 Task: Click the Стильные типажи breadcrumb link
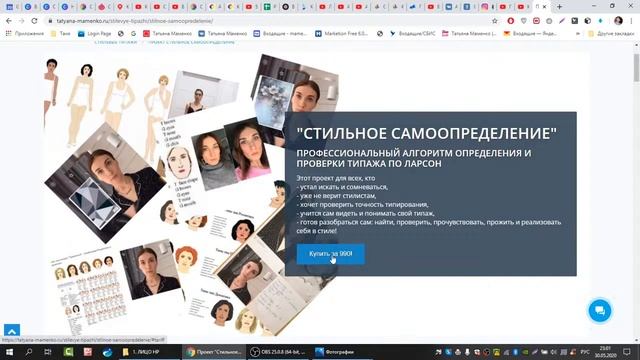coord(116,42)
